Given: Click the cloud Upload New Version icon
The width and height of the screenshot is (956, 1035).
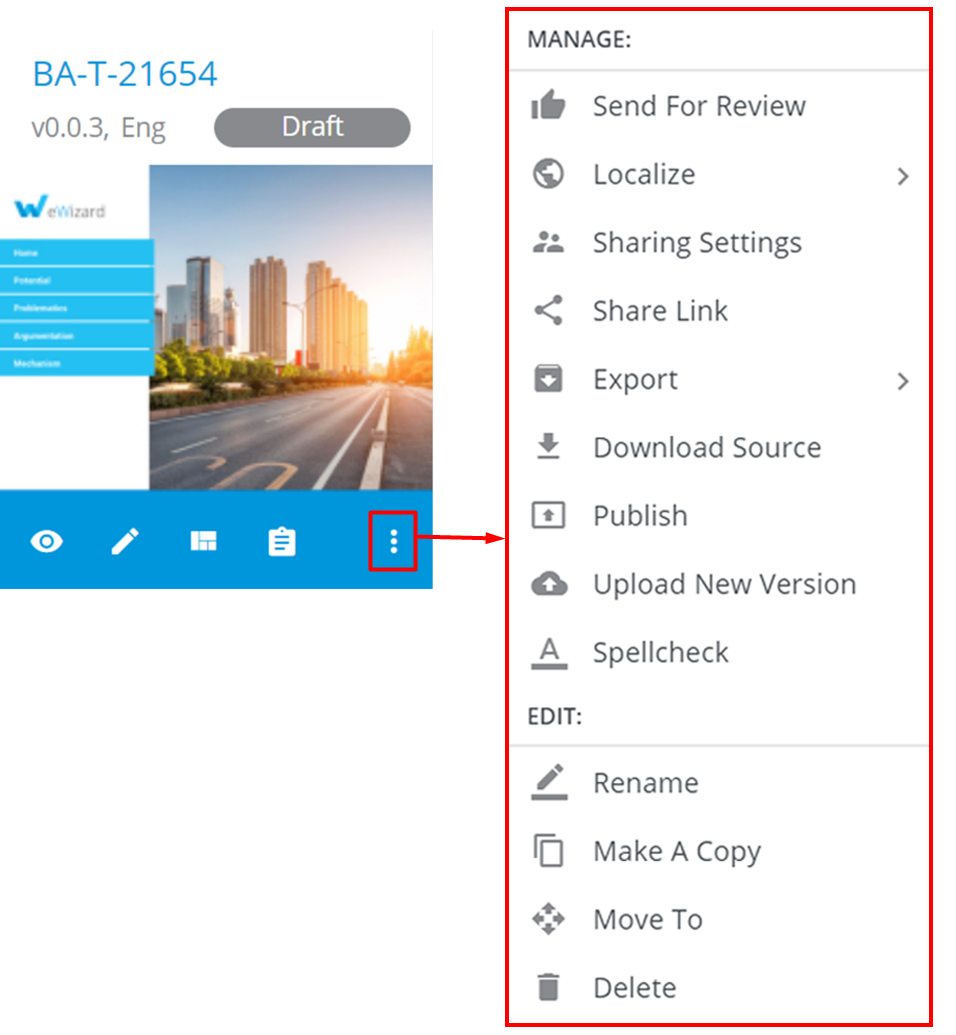Looking at the screenshot, I should [548, 584].
